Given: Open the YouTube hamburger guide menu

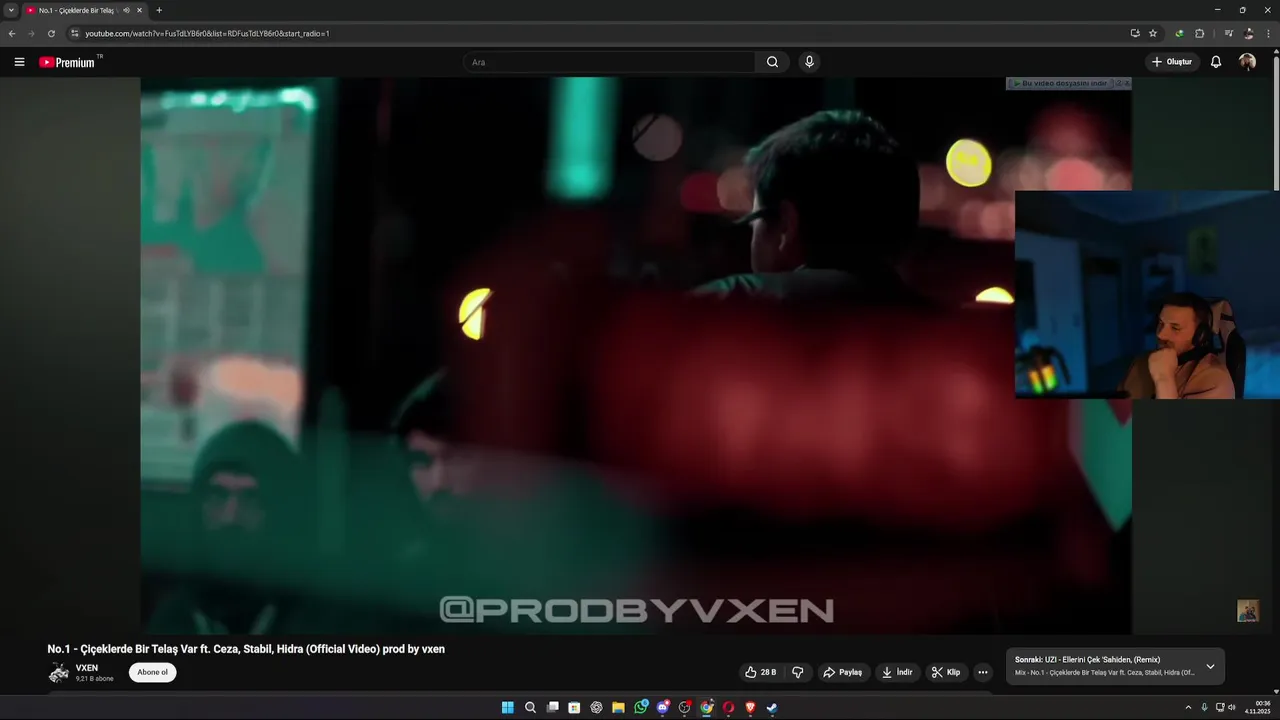Looking at the screenshot, I should click(19, 62).
